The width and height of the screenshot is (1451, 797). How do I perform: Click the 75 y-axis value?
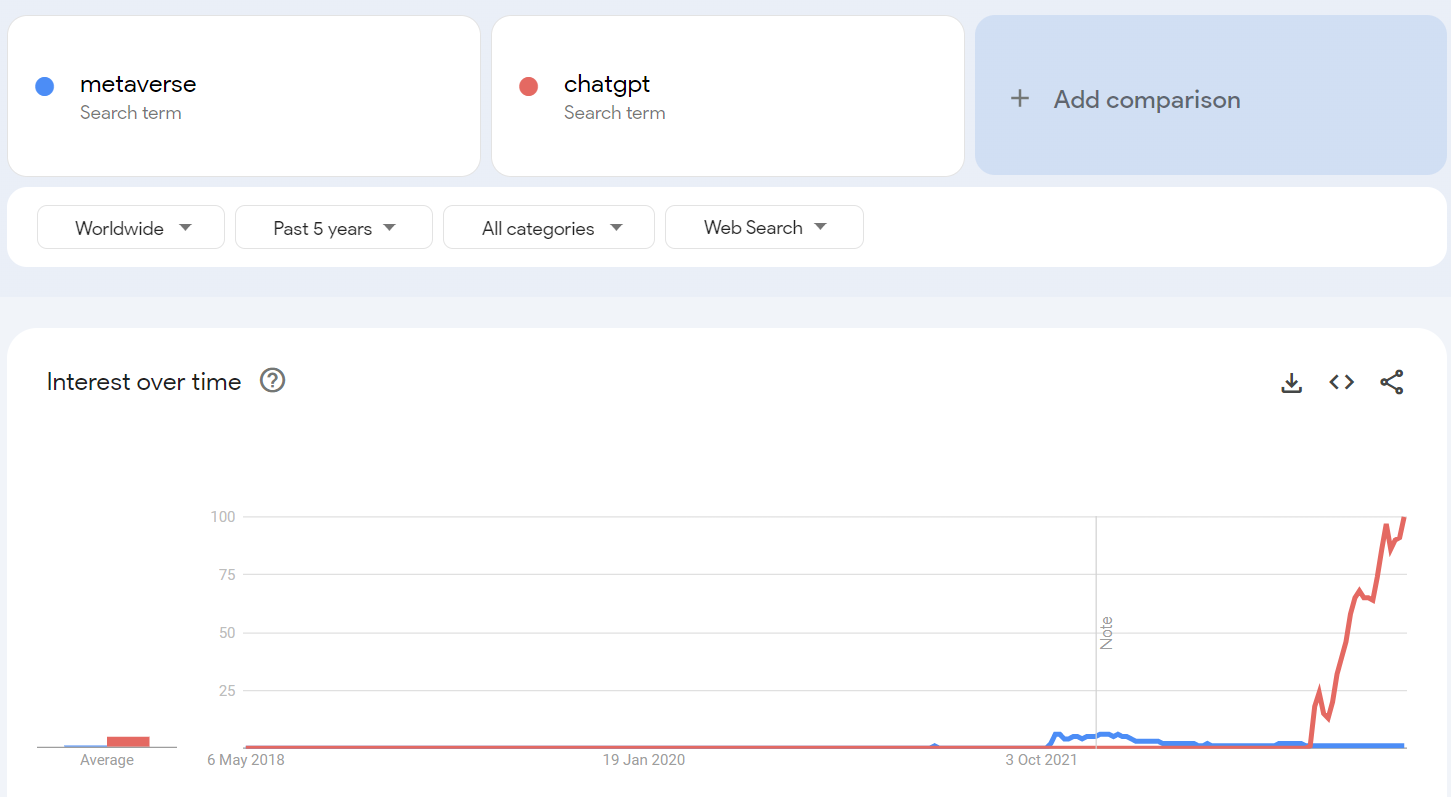226,575
